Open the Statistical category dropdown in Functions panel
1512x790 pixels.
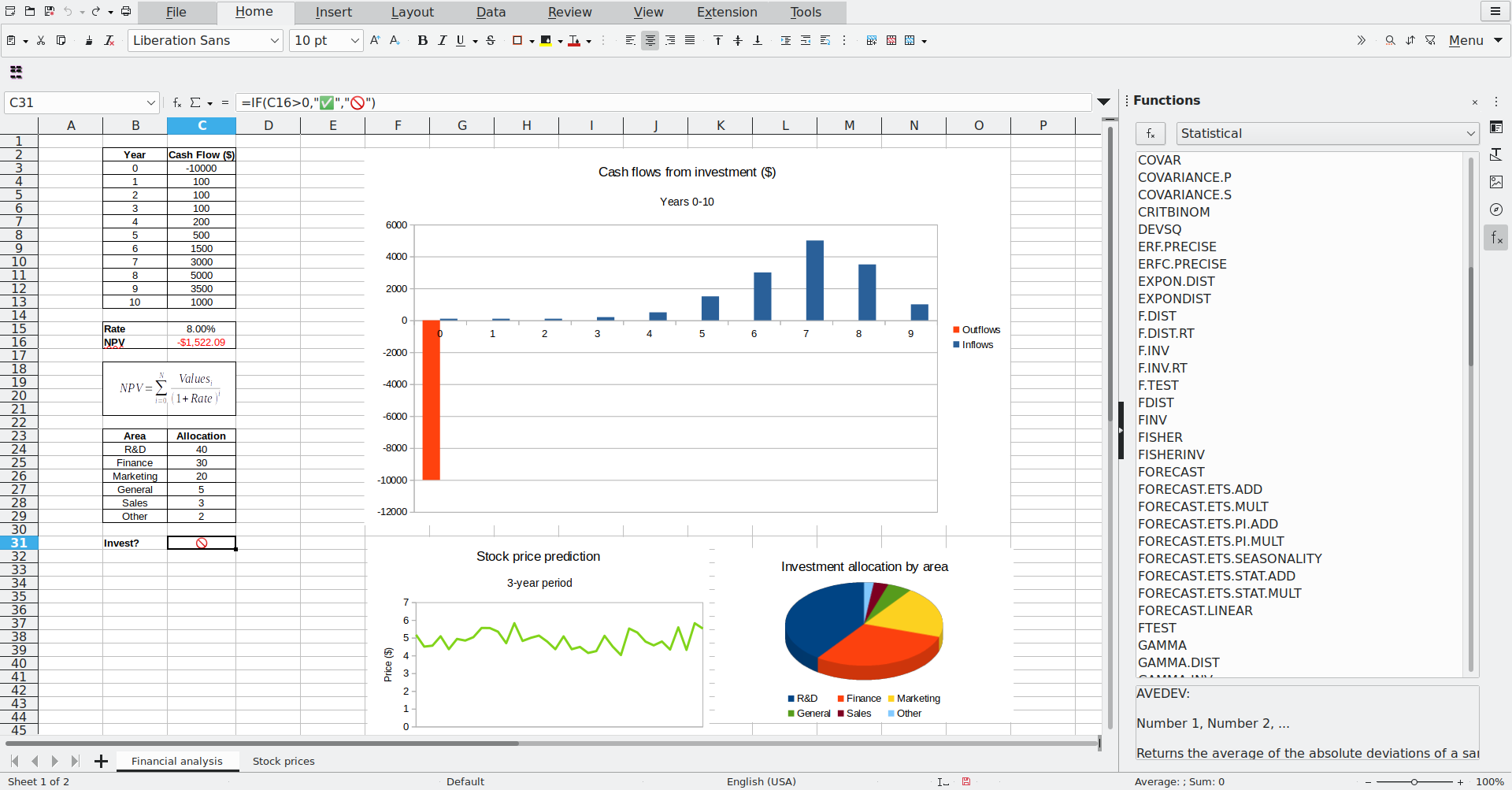[1469, 133]
